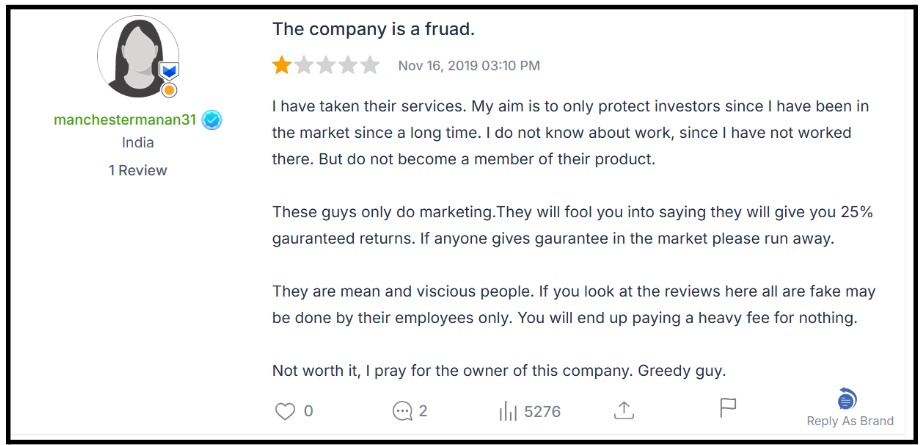Screen dimensions: 921x445
Task: Click the 5276 views count
Action: [x=542, y=411]
